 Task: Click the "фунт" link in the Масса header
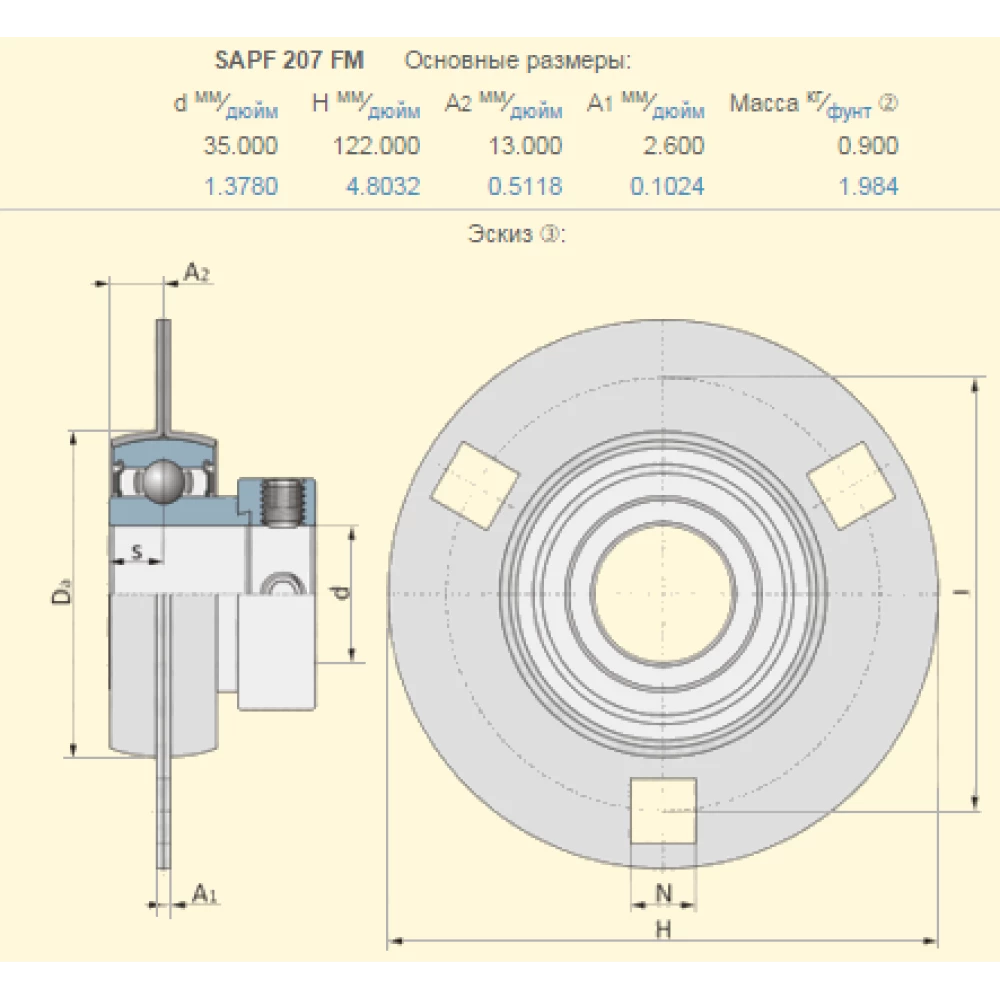point(848,112)
